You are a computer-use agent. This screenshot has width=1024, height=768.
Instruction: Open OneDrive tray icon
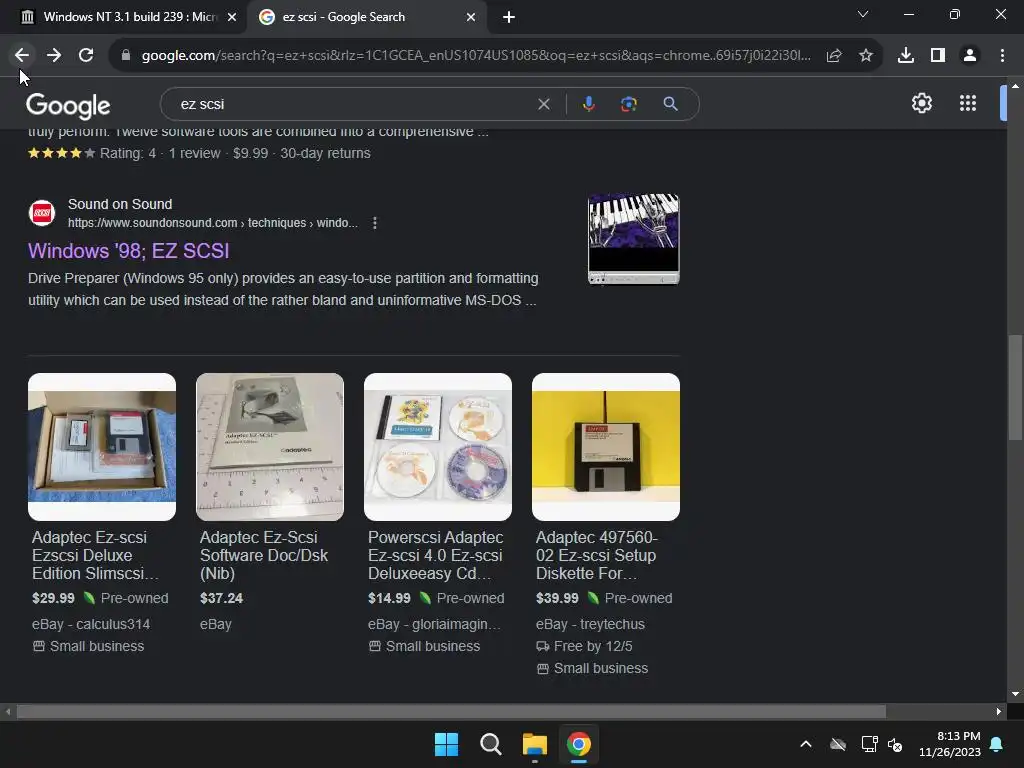838,744
